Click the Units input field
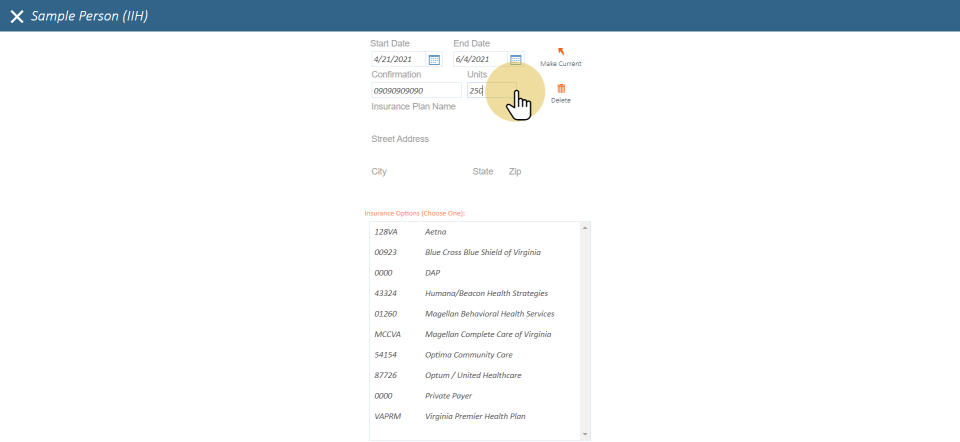Image resolution: width=960 pixels, height=442 pixels. [x=490, y=91]
